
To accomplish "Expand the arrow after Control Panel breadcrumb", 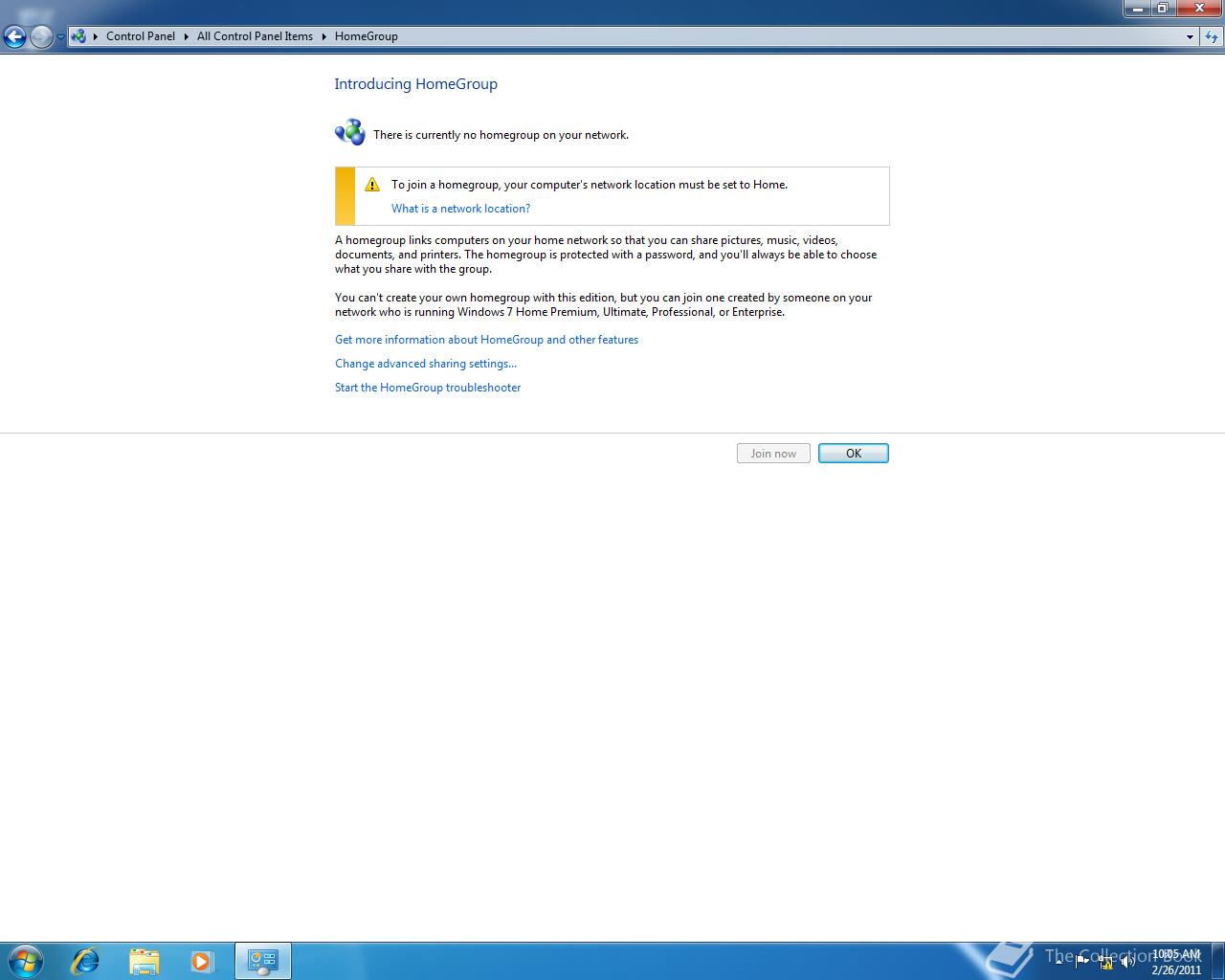I will click(x=187, y=36).
